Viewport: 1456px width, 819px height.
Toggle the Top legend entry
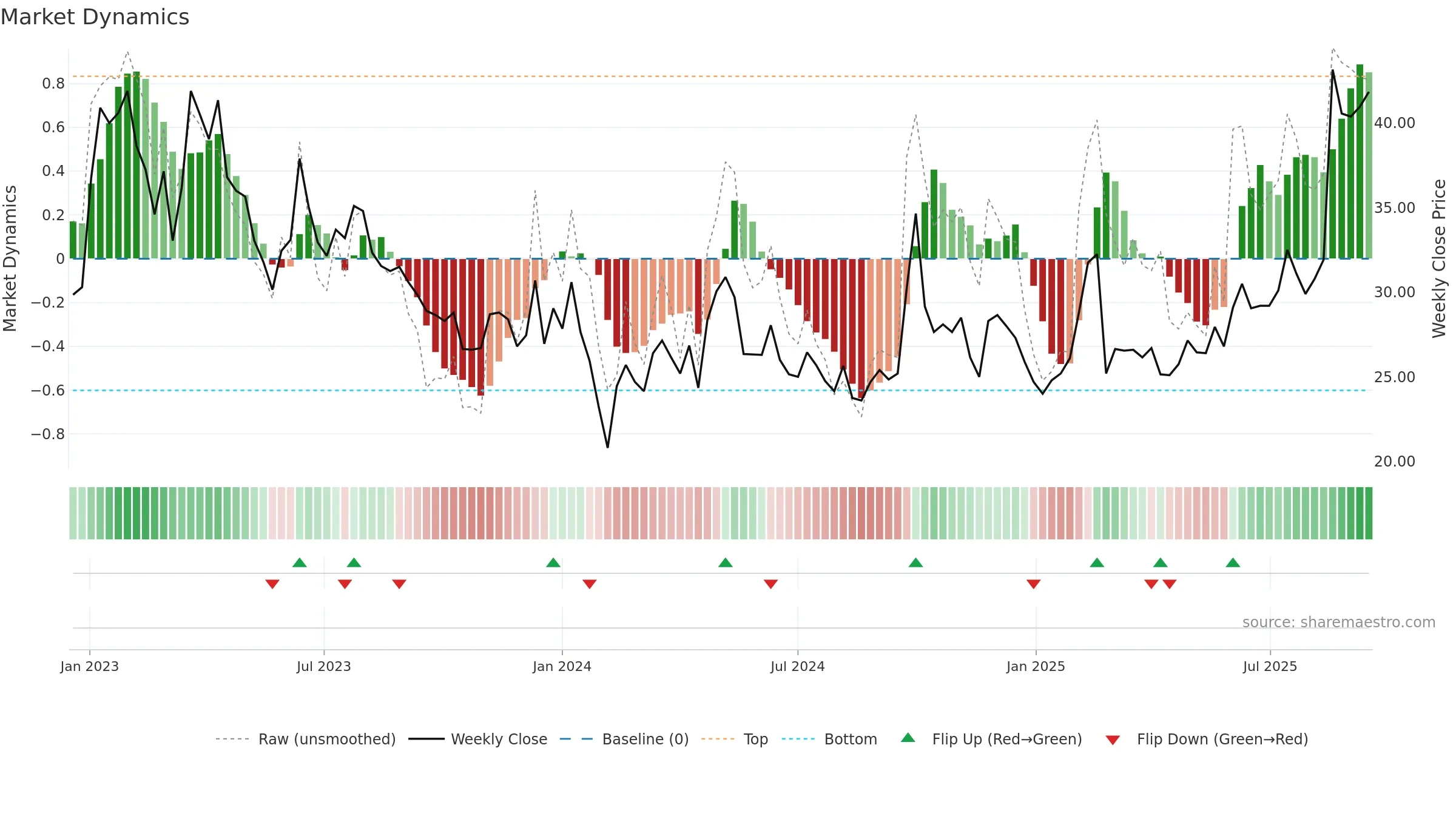[735, 739]
